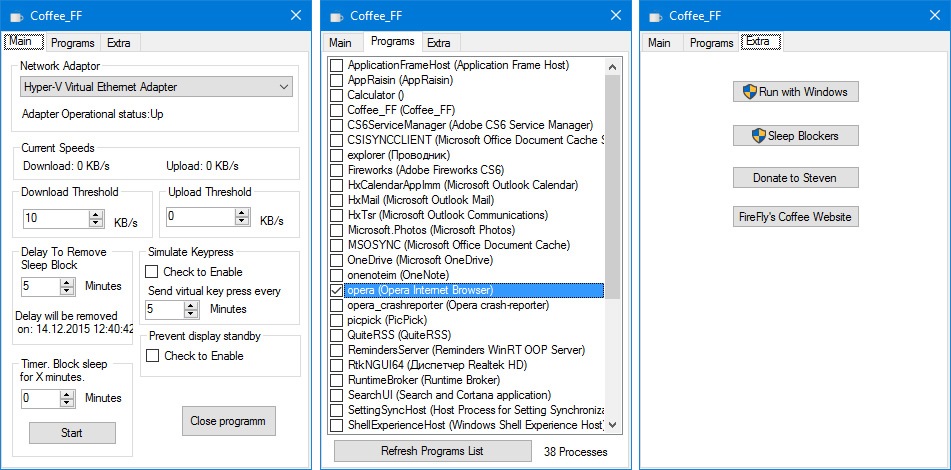The image size is (951, 470).
Task: Click the Adapter Operational status:Up text
Action: click(92, 114)
